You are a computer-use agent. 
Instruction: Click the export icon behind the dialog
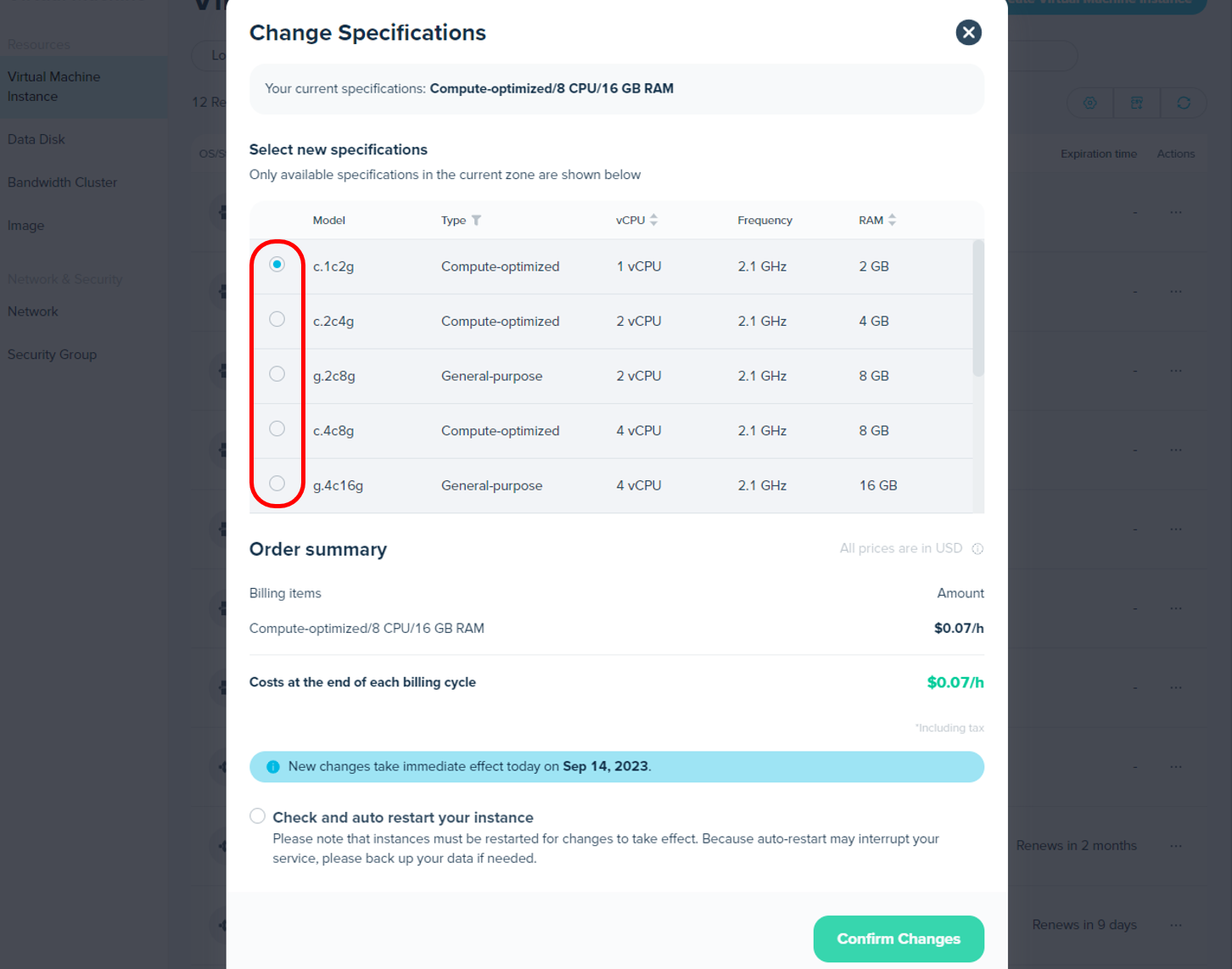pyautogui.click(x=1137, y=103)
